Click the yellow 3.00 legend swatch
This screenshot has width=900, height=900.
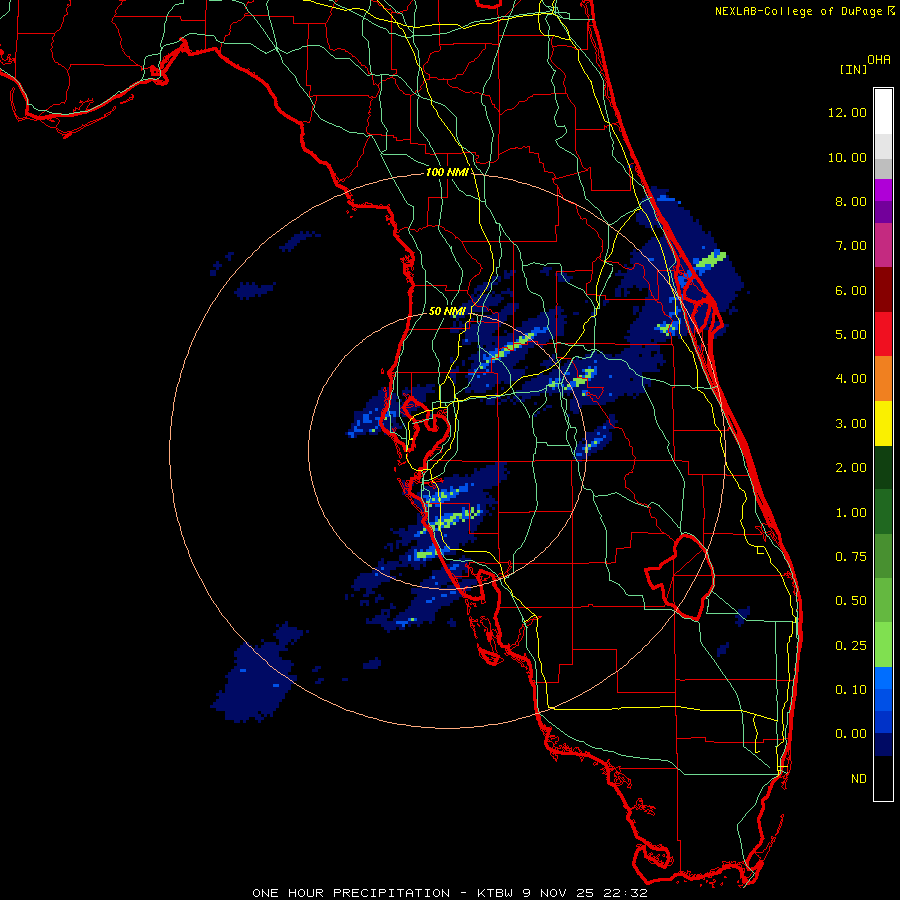[x=883, y=423]
